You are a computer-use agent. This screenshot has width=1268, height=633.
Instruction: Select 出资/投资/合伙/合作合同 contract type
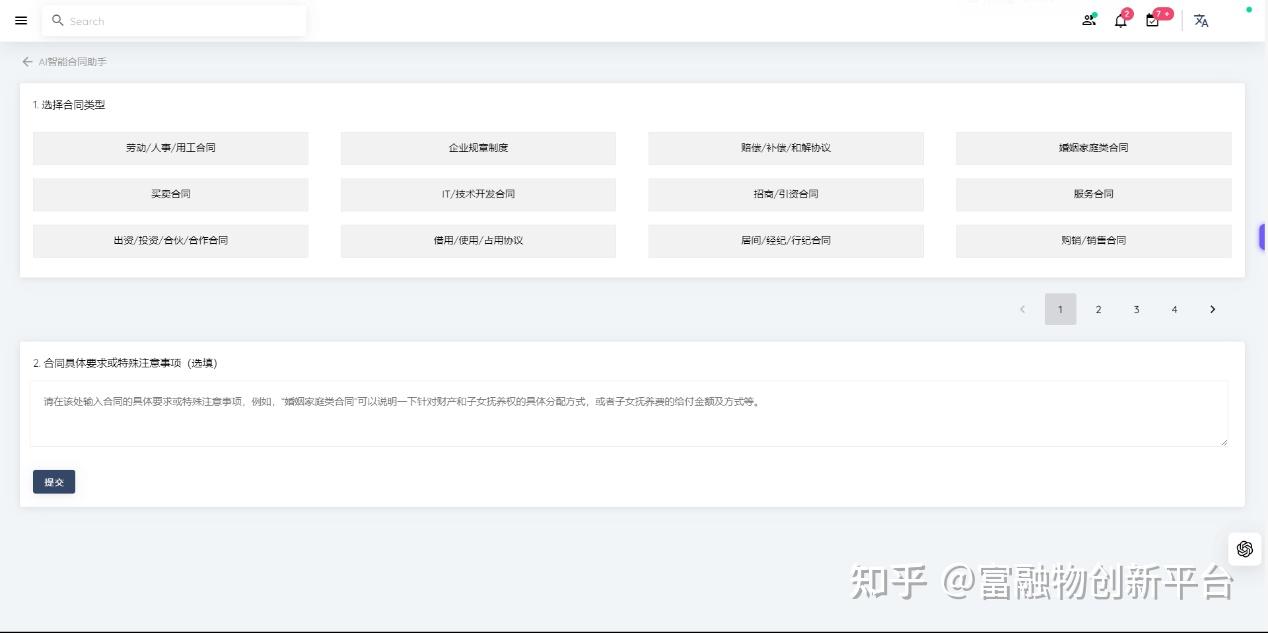[x=170, y=241]
